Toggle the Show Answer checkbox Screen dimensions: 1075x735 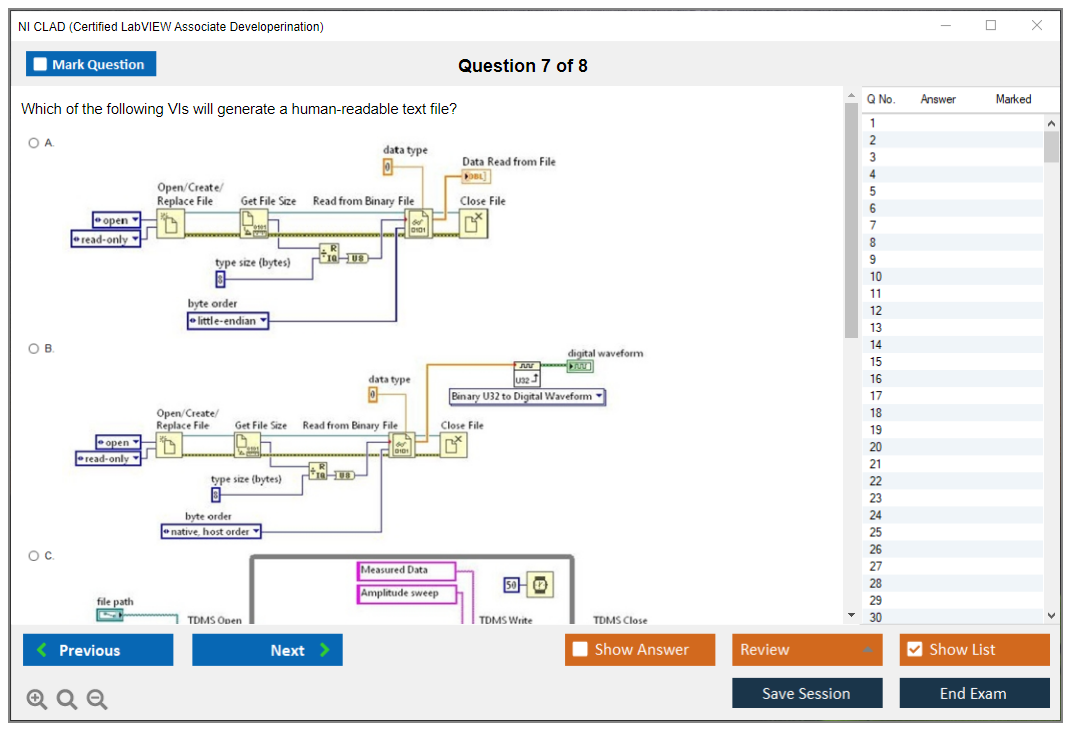pyautogui.click(x=580, y=650)
